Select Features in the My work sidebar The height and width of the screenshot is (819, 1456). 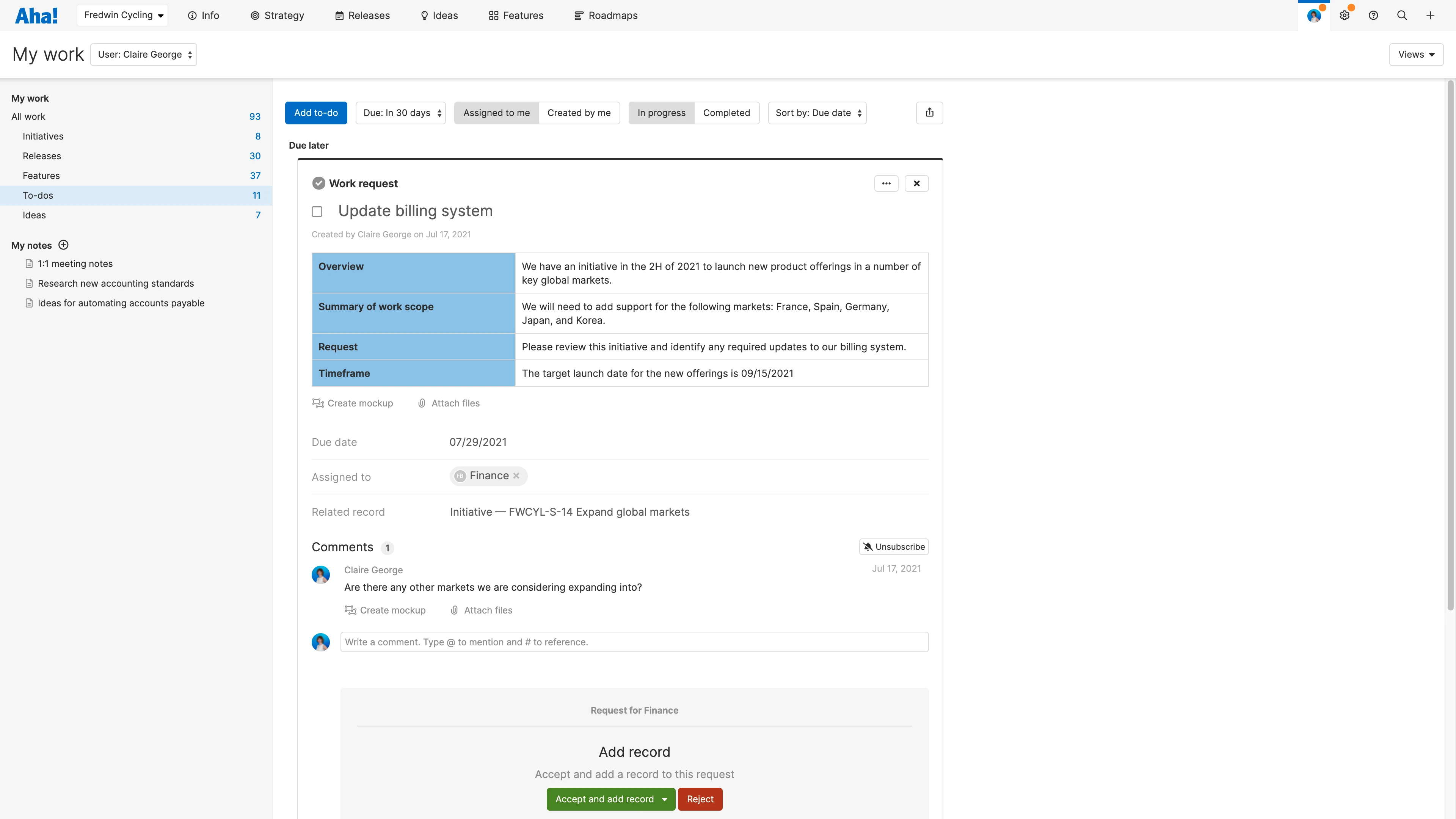pyautogui.click(x=41, y=176)
